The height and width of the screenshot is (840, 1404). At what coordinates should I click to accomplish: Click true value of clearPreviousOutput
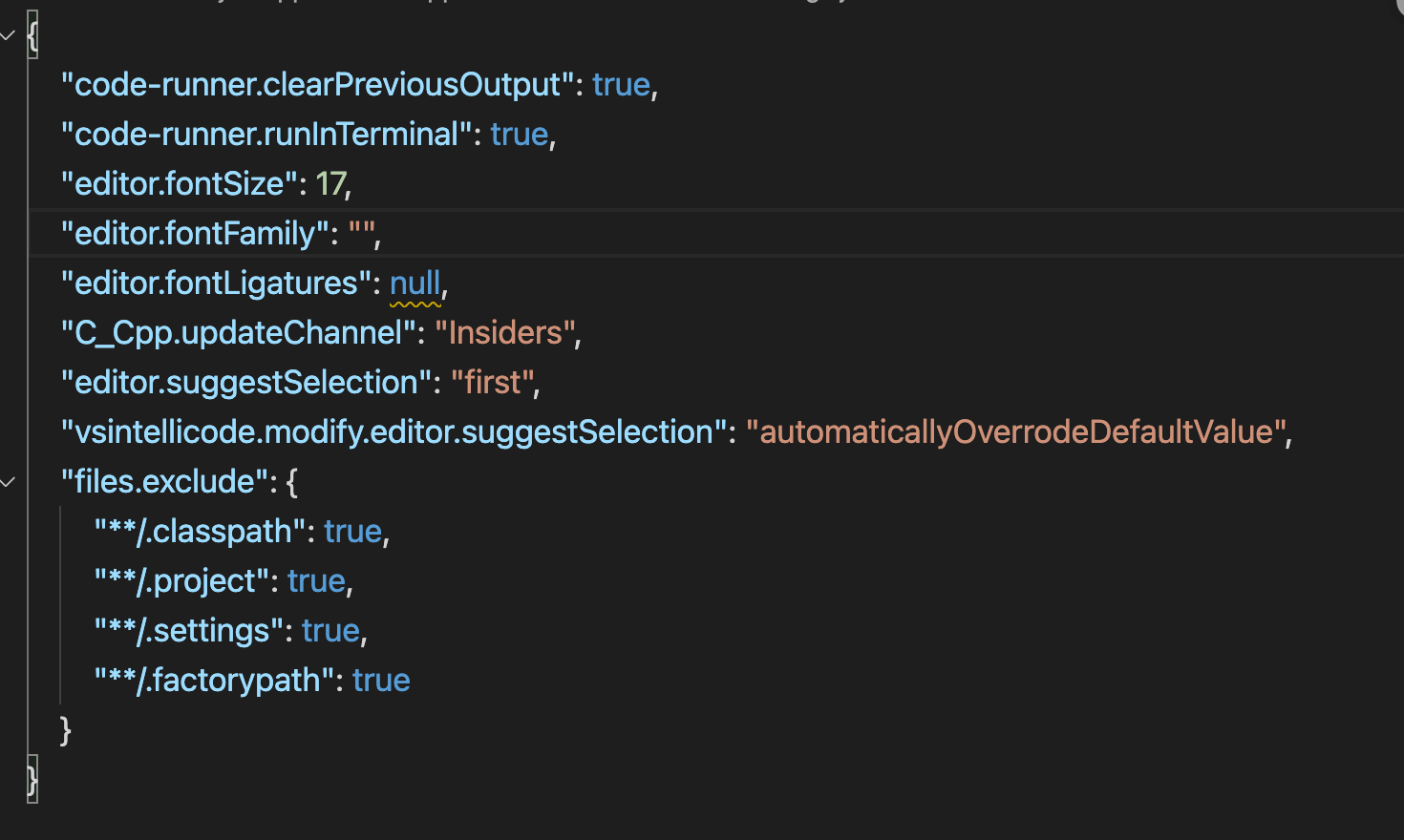[621, 85]
